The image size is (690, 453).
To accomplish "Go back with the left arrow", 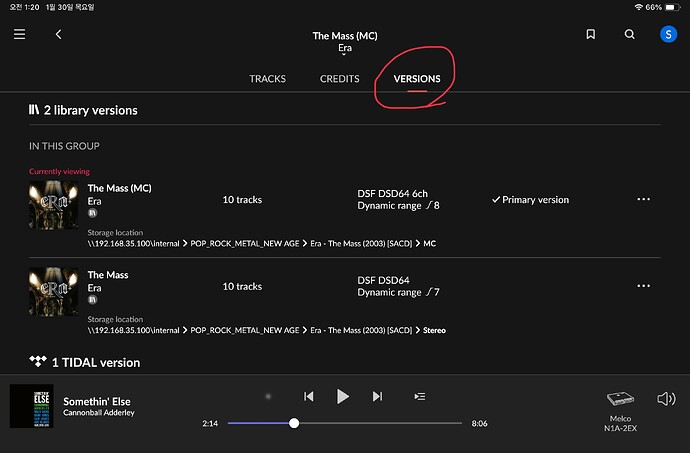I will 59,34.
